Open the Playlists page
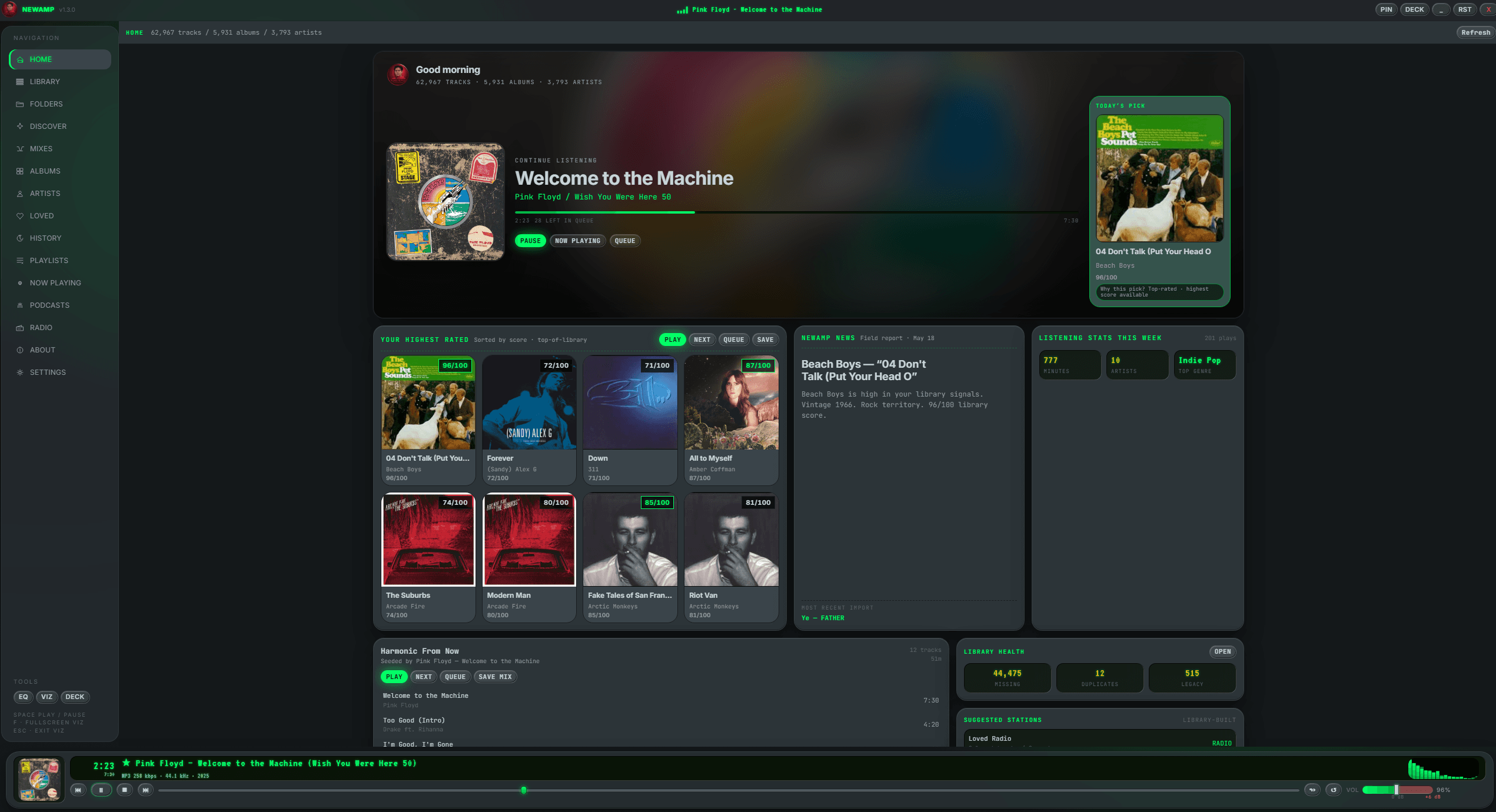1496x812 pixels. tap(60, 261)
